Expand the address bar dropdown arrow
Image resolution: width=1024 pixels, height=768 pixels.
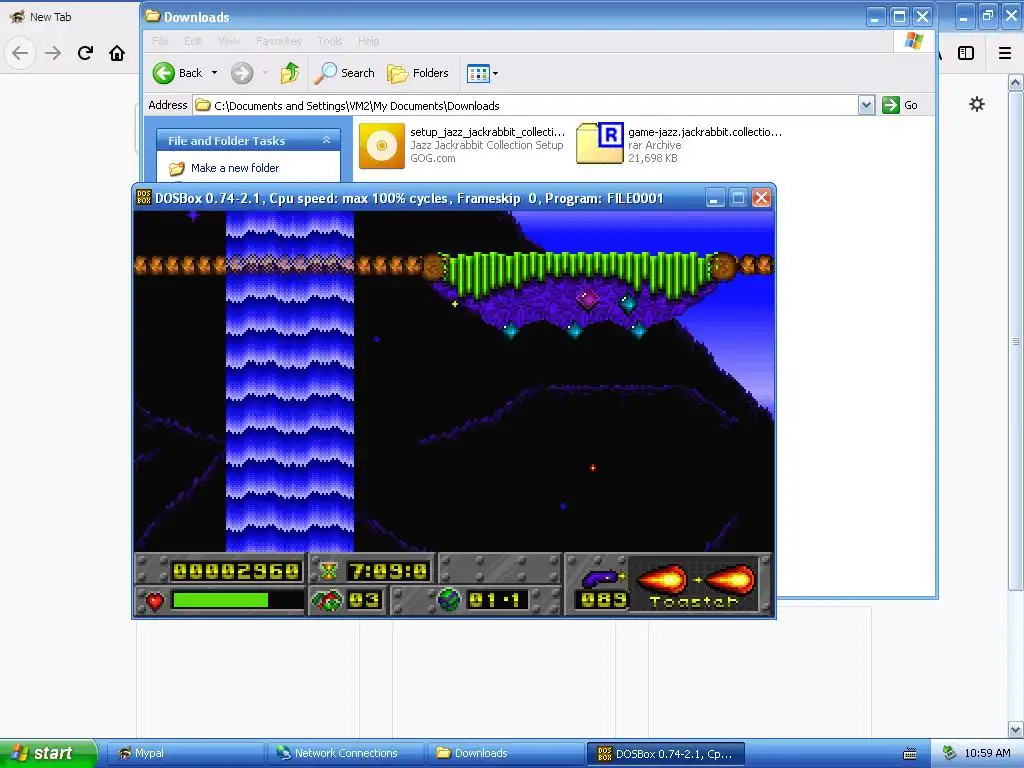click(866, 105)
